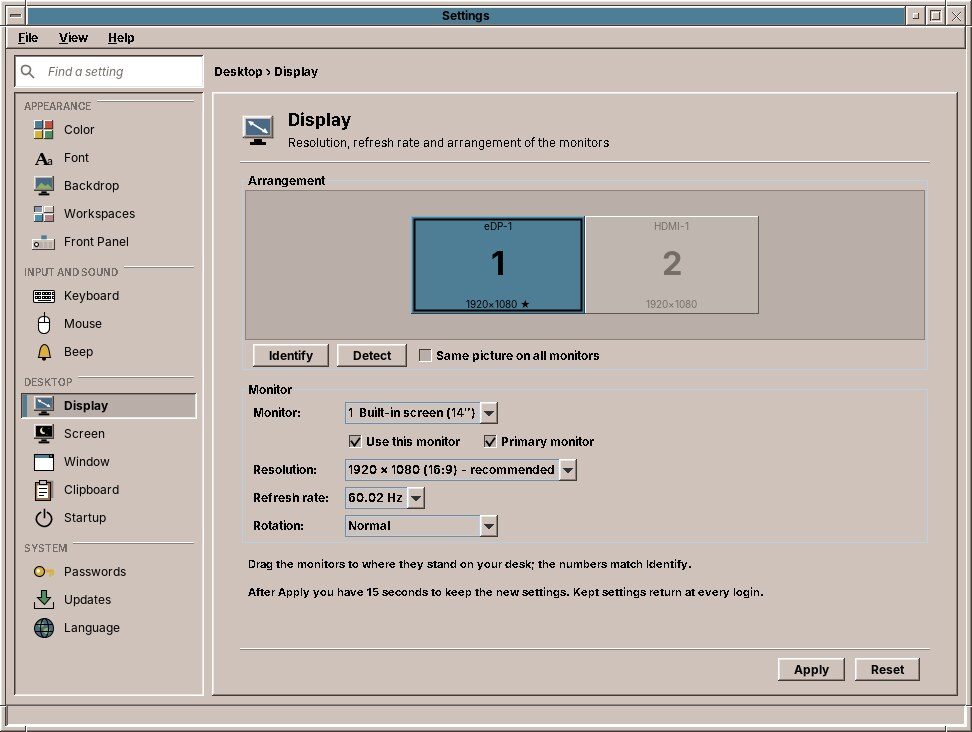Open the Passwords key icon

click(x=43, y=571)
